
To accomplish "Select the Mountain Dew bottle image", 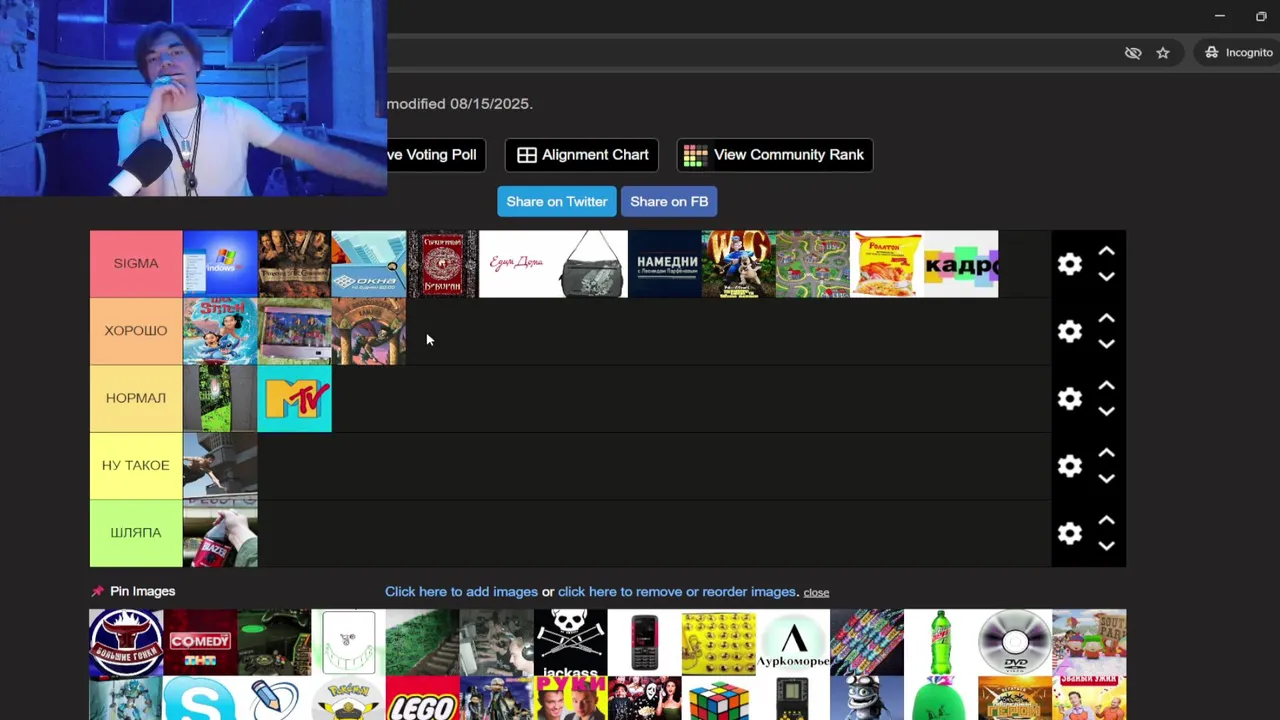I will pyautogui.click(x=941, y=643).
